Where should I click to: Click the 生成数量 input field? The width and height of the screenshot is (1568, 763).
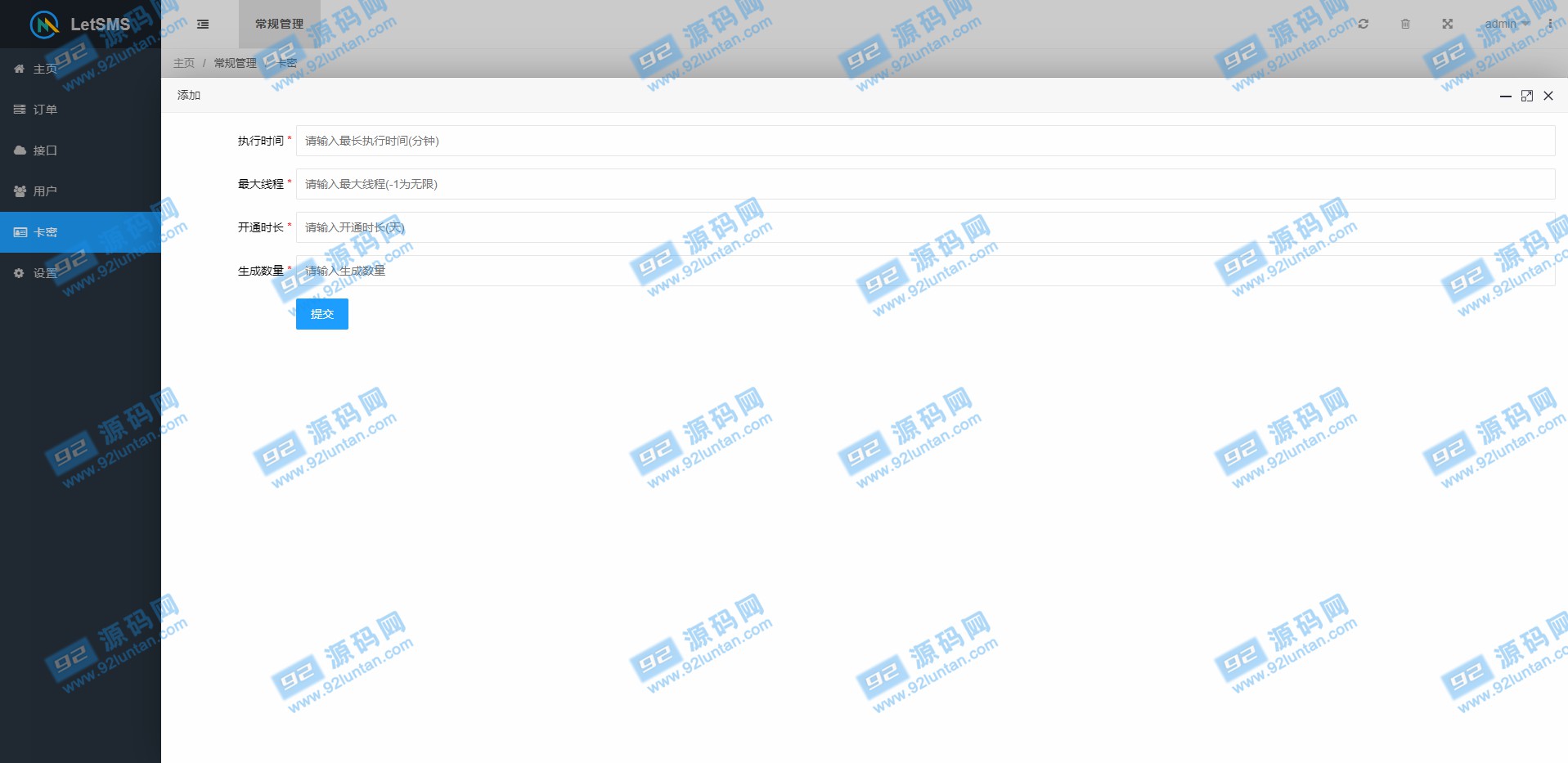[925, 271]
